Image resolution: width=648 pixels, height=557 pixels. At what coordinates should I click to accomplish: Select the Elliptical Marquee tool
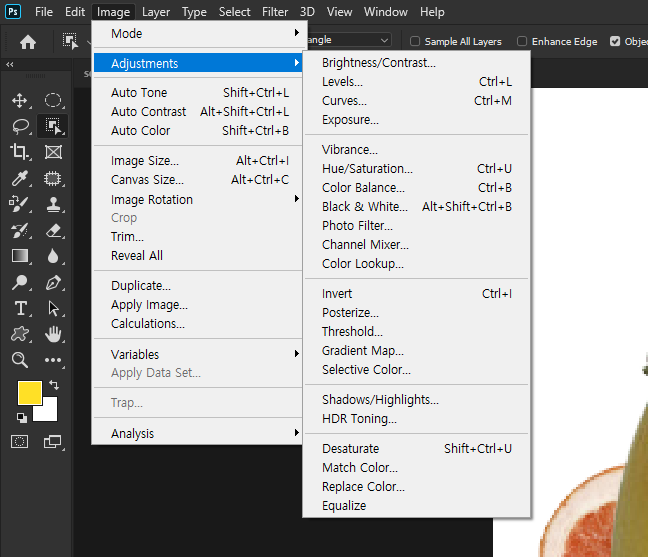point(53,100)
